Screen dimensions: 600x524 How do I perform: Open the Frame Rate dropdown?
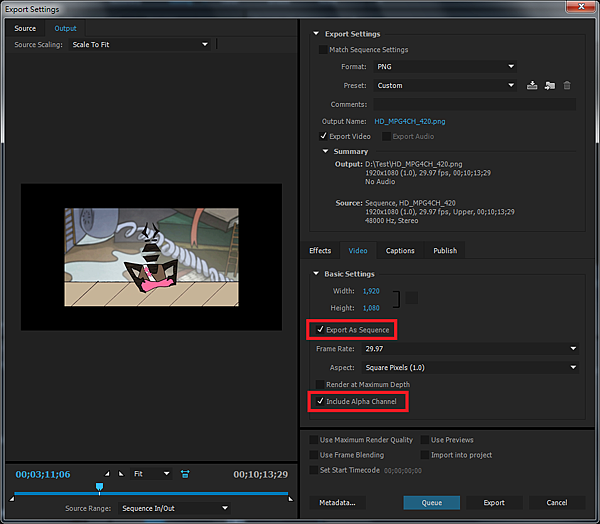pyautogui.click(x=470, y=349)
